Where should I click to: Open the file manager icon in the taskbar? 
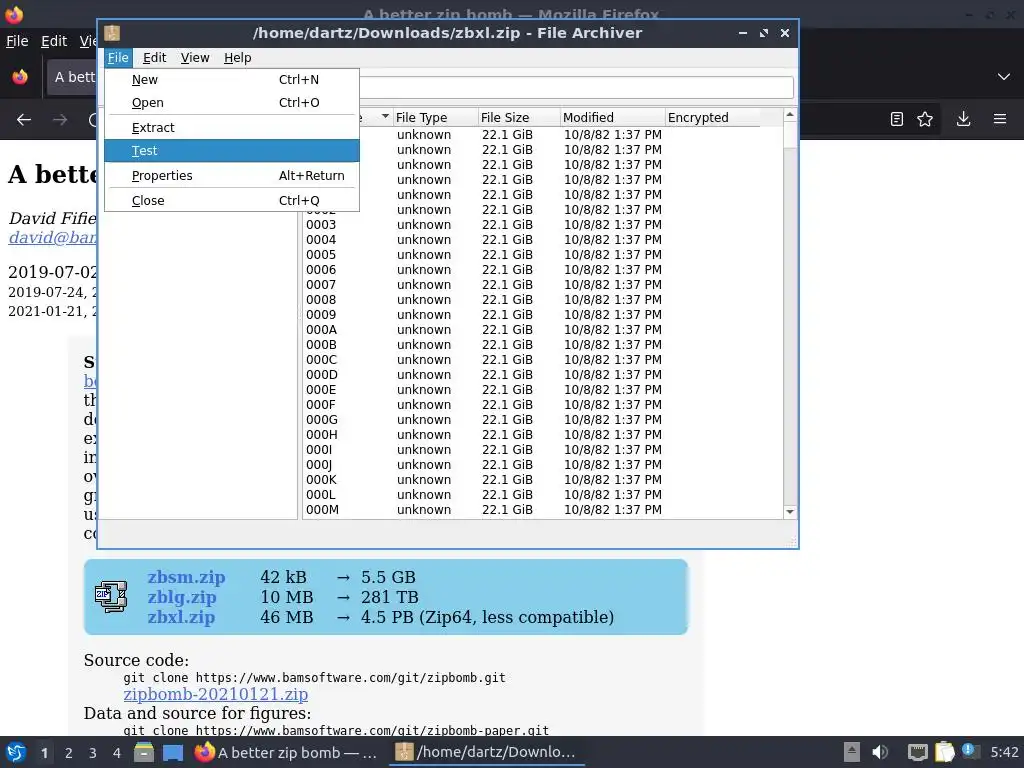pyautogui.click(x=144, y=752)
